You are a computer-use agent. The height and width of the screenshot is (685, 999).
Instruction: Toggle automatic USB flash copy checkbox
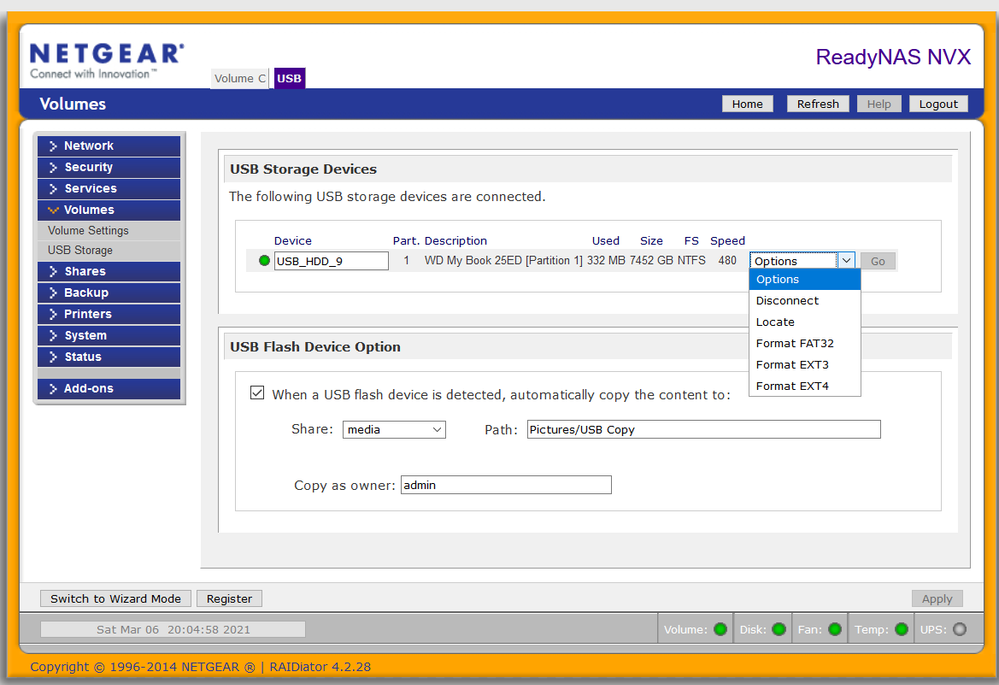[257, 394]
